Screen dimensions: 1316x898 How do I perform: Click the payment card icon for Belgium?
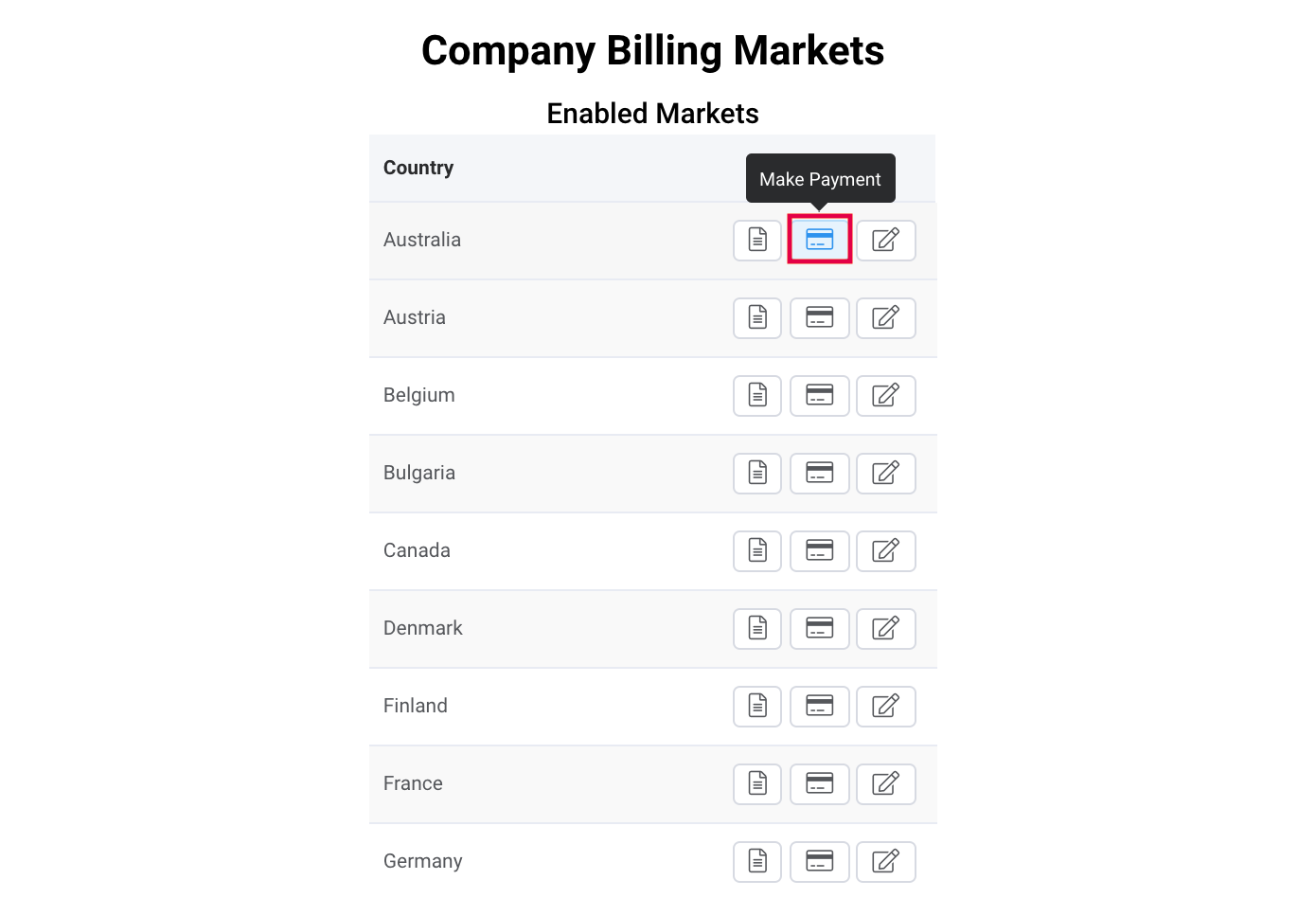tap(820, 395)
